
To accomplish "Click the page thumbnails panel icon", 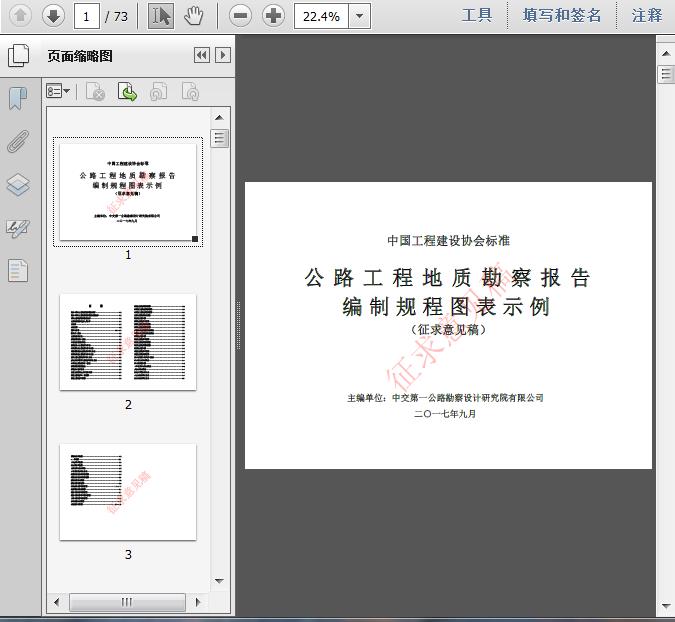I will pos(19,56).
